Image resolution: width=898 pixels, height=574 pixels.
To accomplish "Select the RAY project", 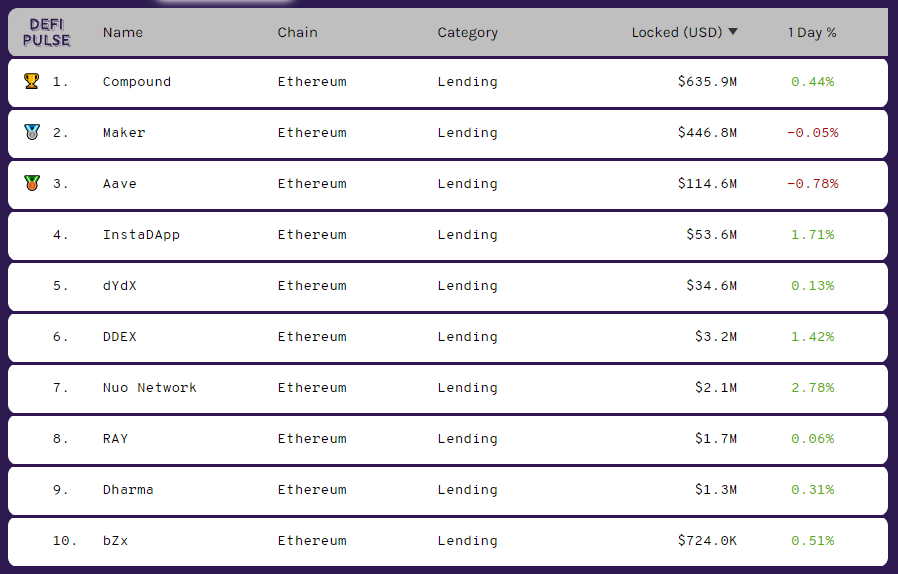I will [x=116, y=439].
